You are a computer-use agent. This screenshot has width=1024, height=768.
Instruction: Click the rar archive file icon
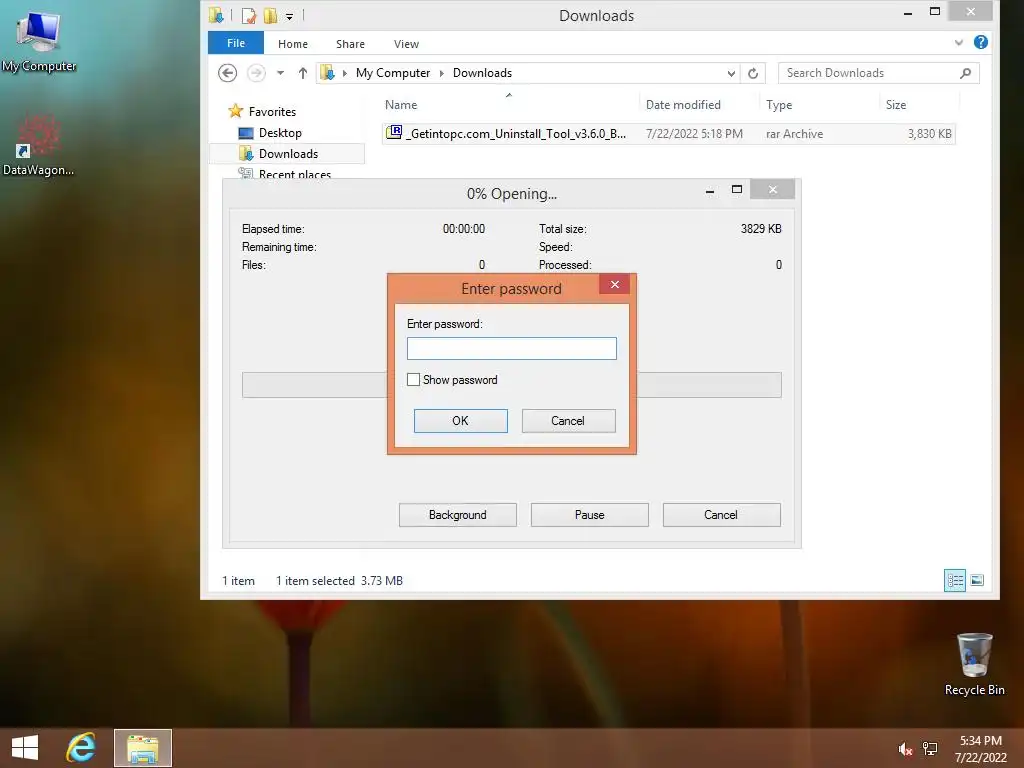pyautogui.click(x=394, y=133)
